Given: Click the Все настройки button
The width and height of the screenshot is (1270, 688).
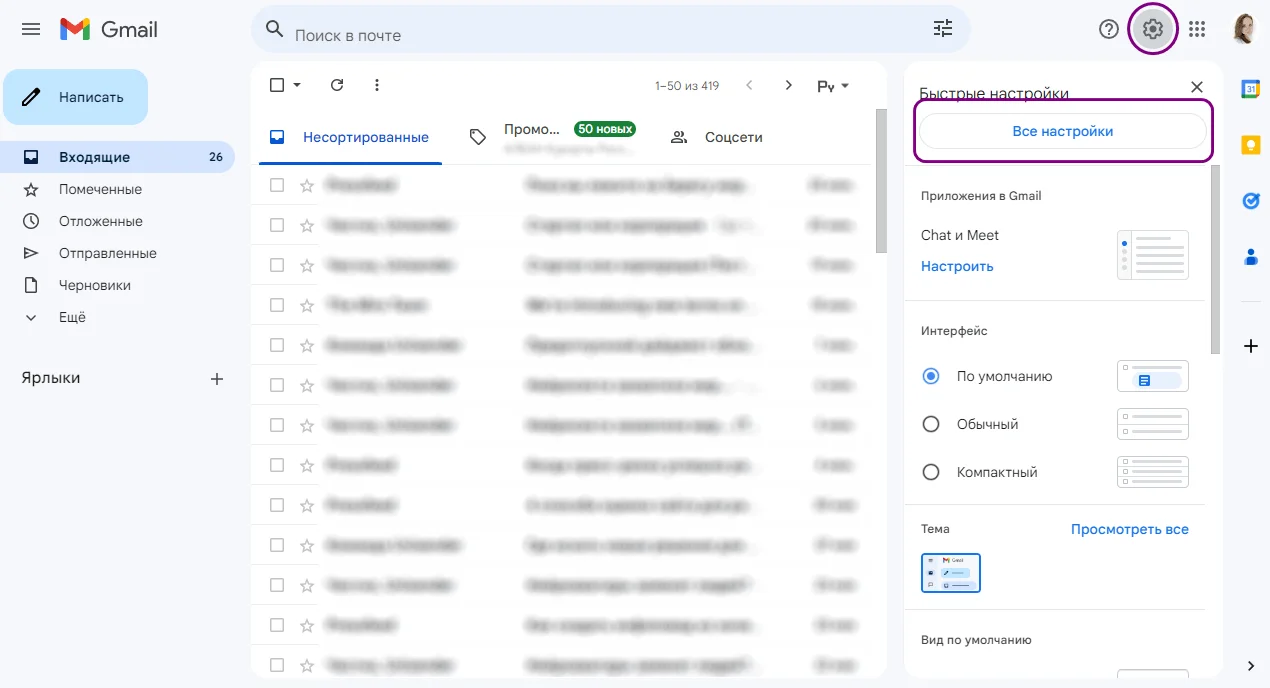Looking at the screenshot, I should coord(1062,131).
